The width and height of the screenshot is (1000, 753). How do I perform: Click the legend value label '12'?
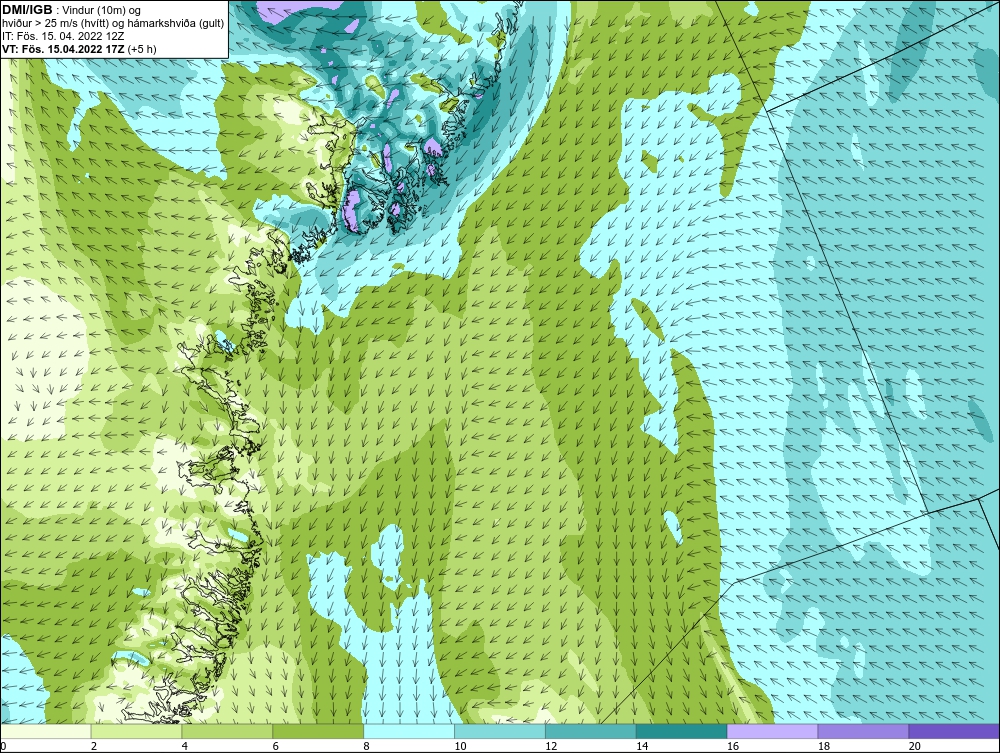(551, 746)
